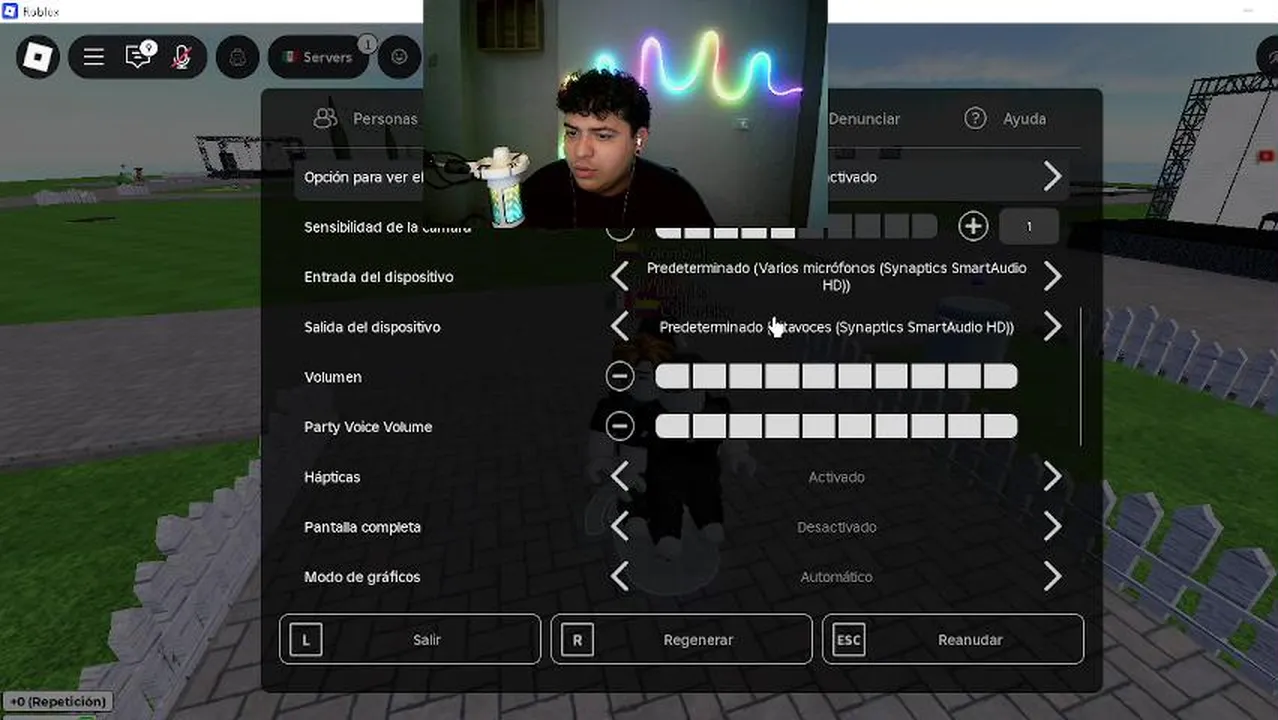
Task: Click the avatar backpack icon
Action: pos(237,57)
